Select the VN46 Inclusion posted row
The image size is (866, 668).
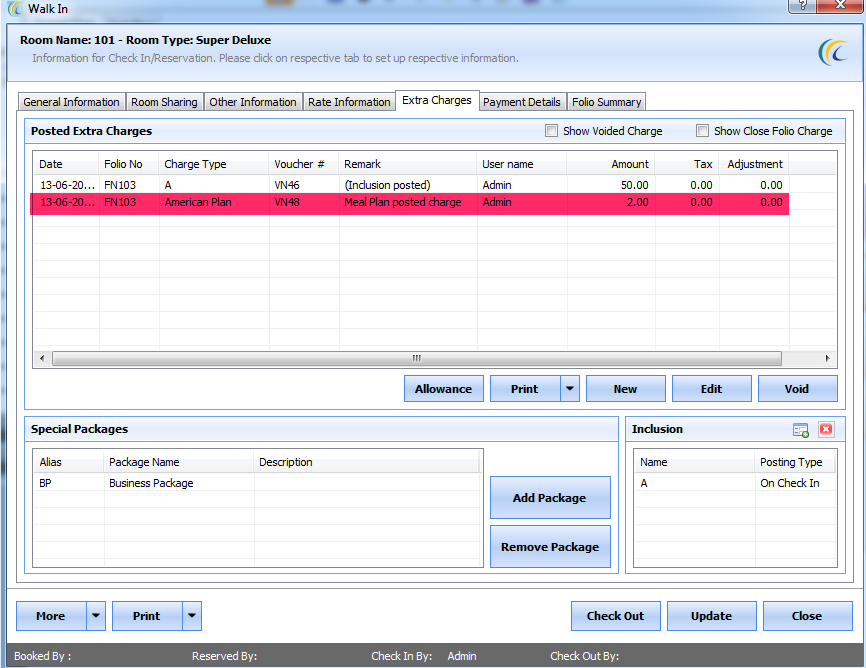tap(411, 185)
